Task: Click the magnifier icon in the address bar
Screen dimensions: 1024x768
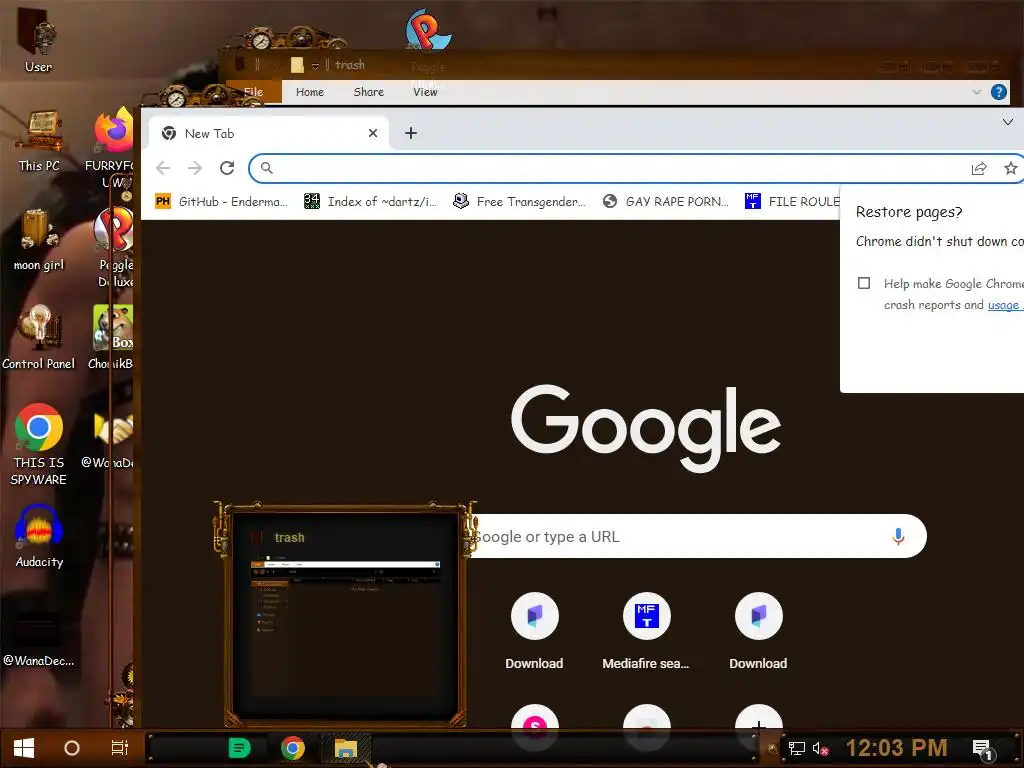Action: (266, 168)
